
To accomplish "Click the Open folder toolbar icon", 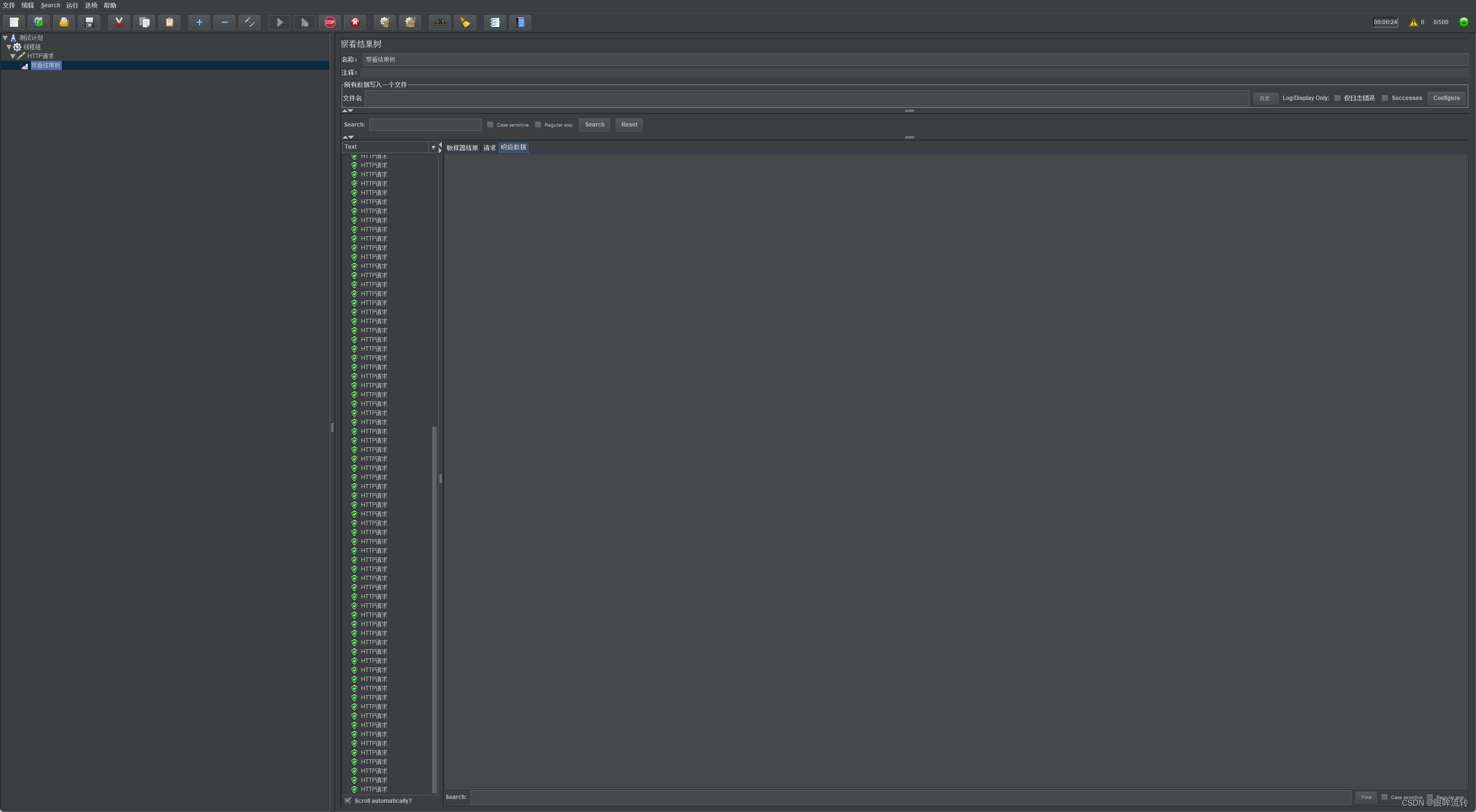I will (64, 22).
